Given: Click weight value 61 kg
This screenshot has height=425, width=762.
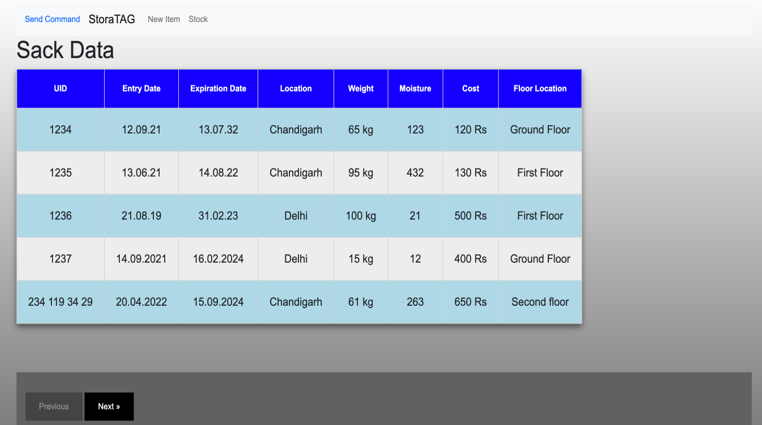Looking at the screenshot, I should pyautogui.click(x=361, y=302).
